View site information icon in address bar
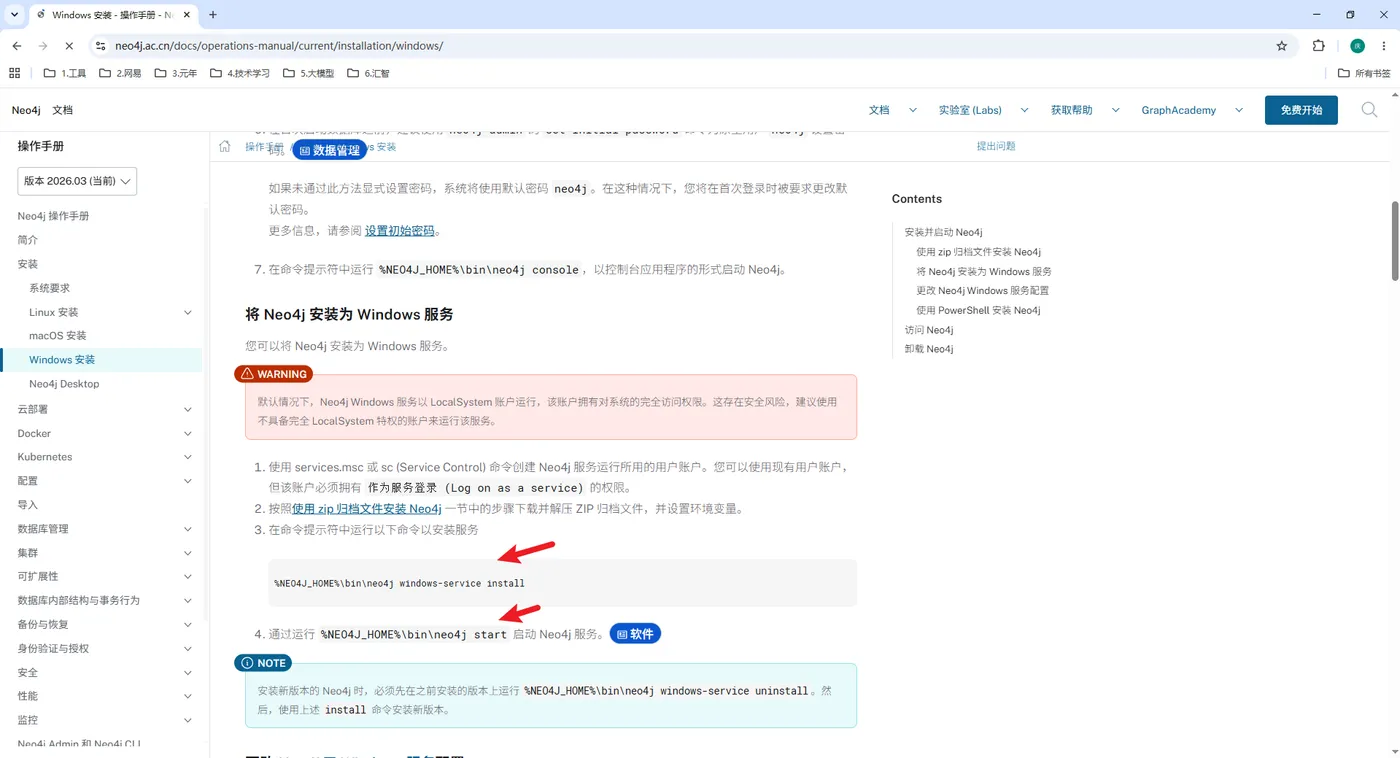 click(x=100, y=46)
